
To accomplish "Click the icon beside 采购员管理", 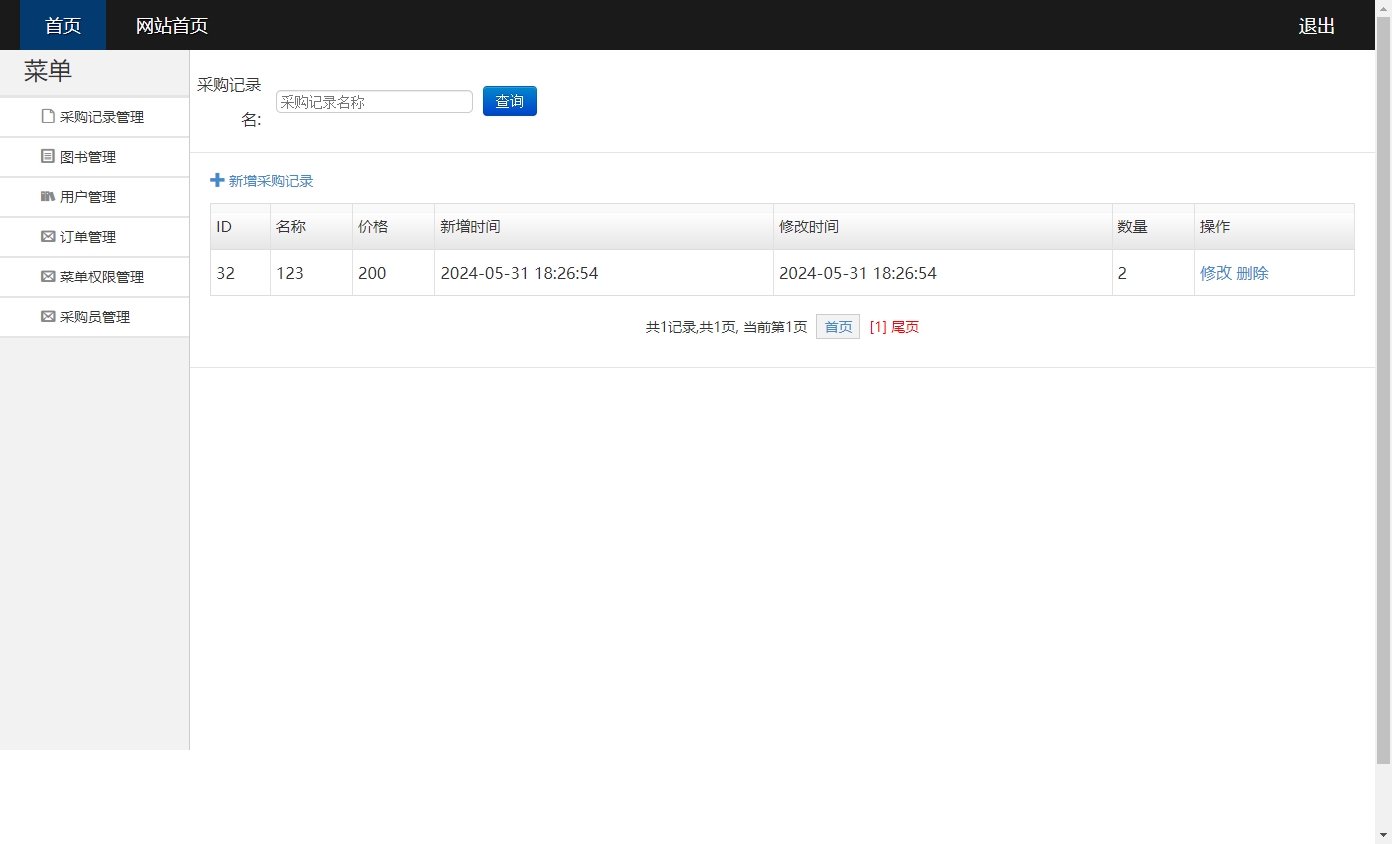I will (x=47, y=316).
